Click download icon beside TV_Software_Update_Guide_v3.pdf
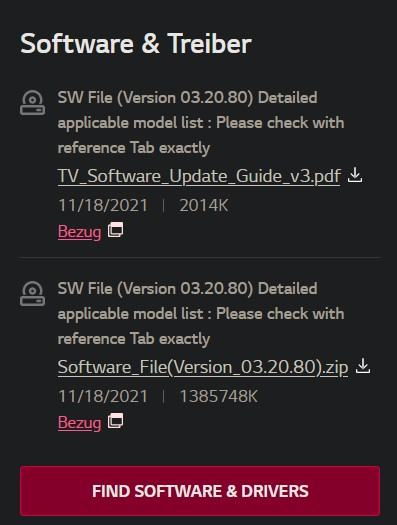This screenshot has width=397, height=525. click(x=355, y=175)
